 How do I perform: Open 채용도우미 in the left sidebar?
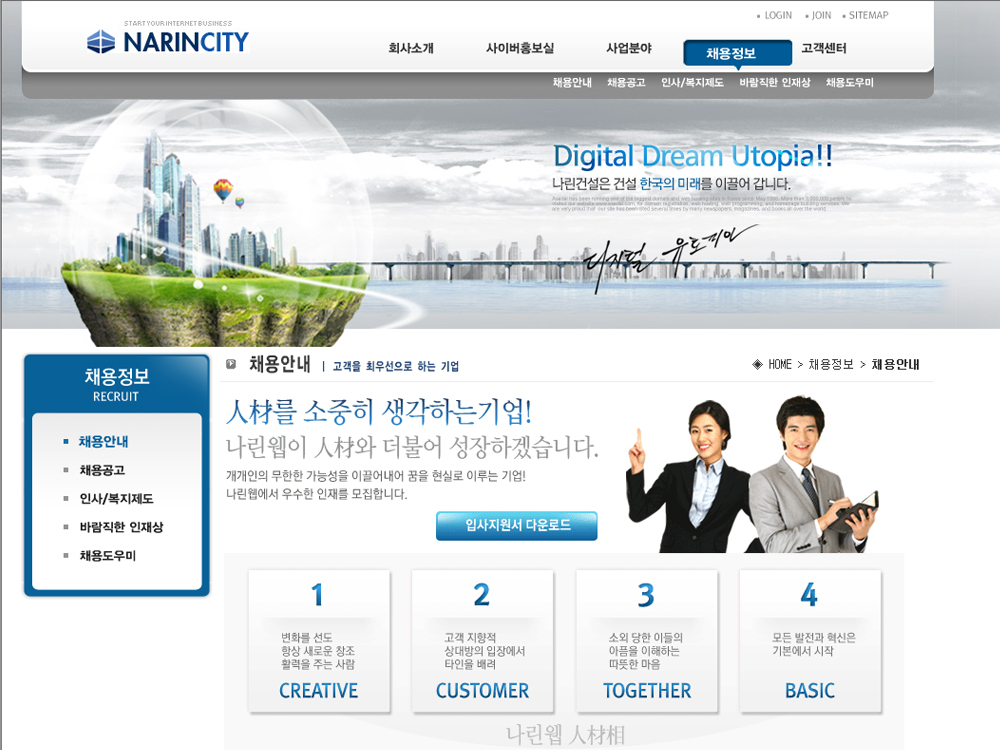pyautogui.click(x=107, y=556)
